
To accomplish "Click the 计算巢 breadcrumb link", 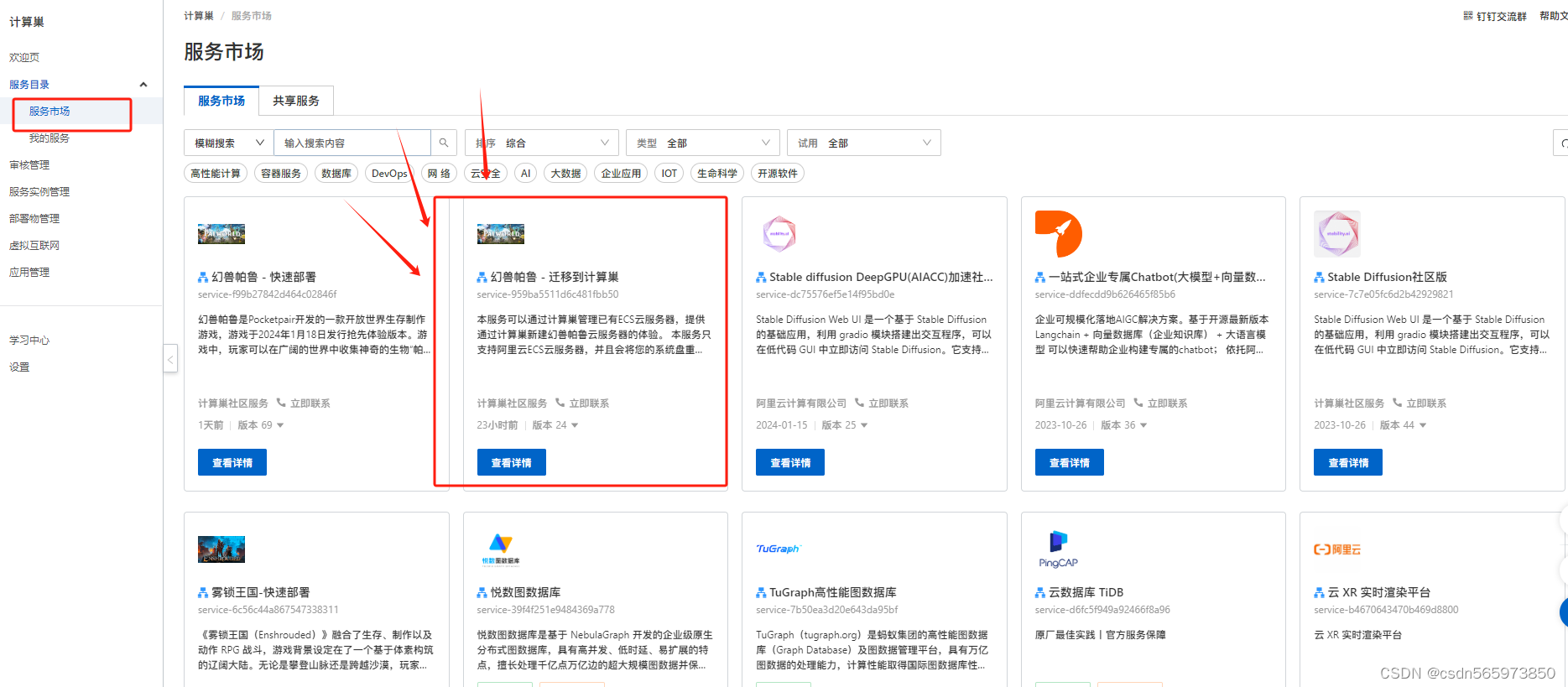I will click(199, 16).
